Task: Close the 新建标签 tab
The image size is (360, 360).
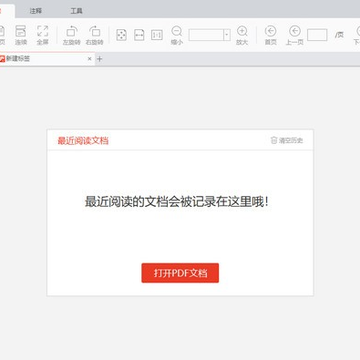Action: (89, 59)
